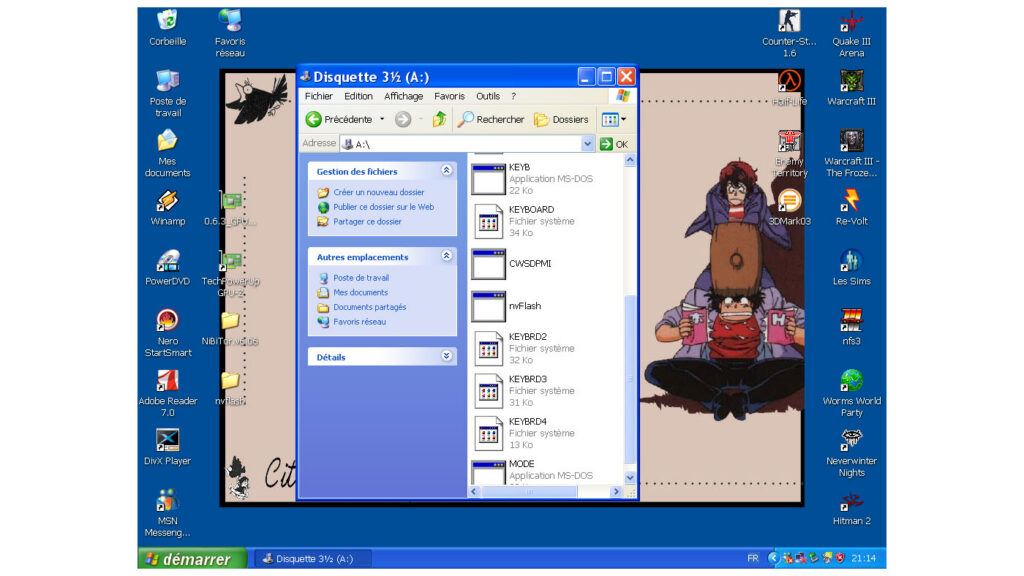Screen dimensions: 1024x576
Task: Expand the Détails panel
Action: tap(446, 356)
